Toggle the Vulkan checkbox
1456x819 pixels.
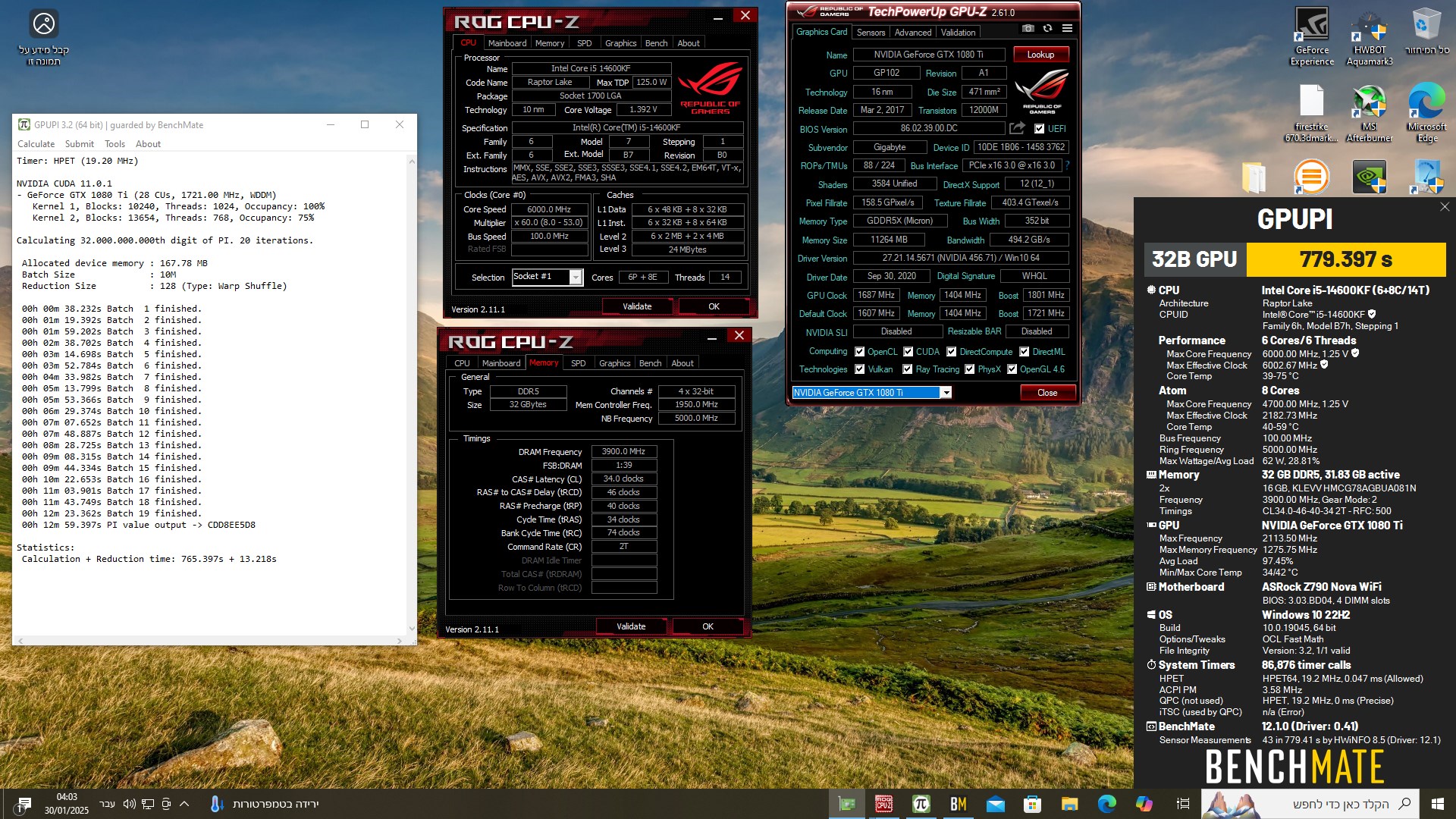coord(859,369)
